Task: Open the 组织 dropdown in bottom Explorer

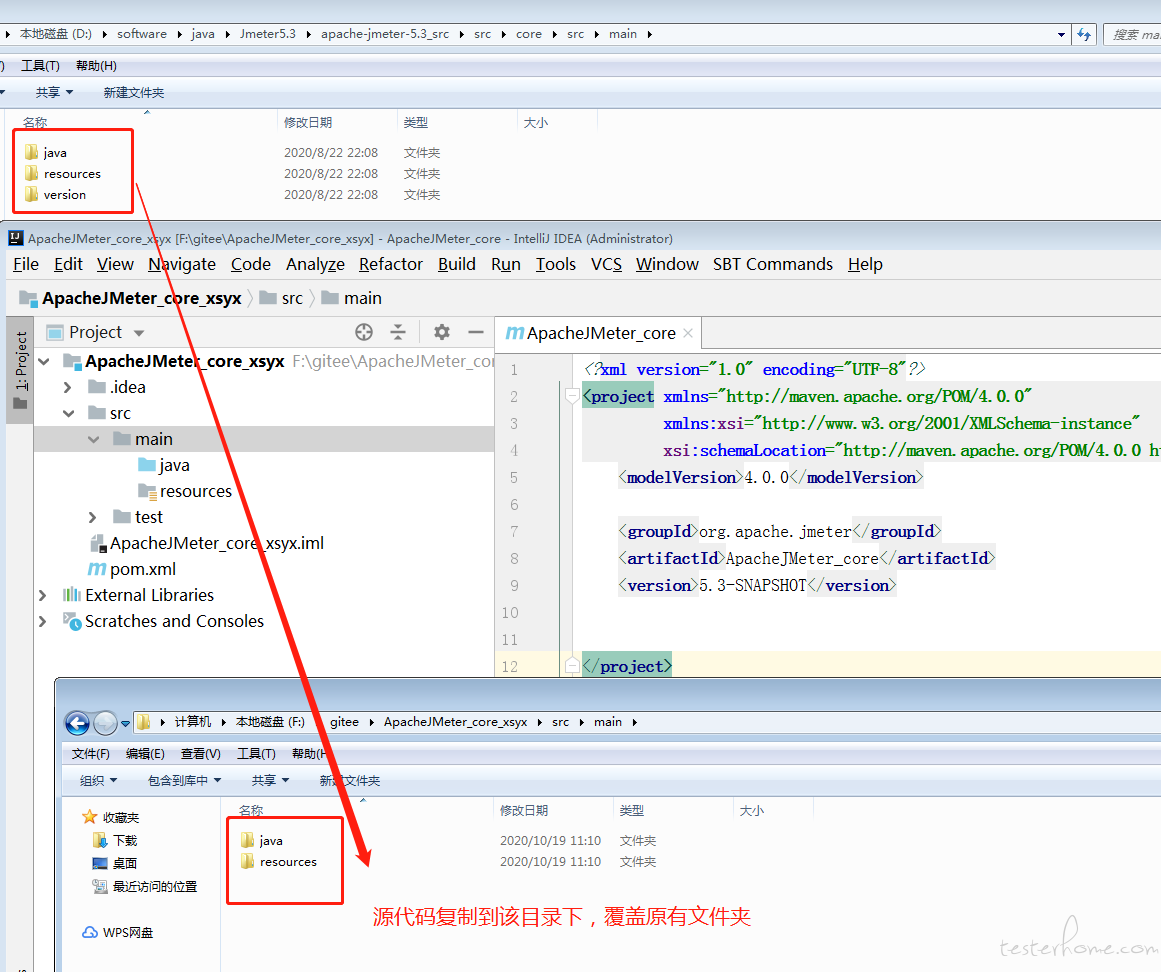Action: (x=98, y=780)
